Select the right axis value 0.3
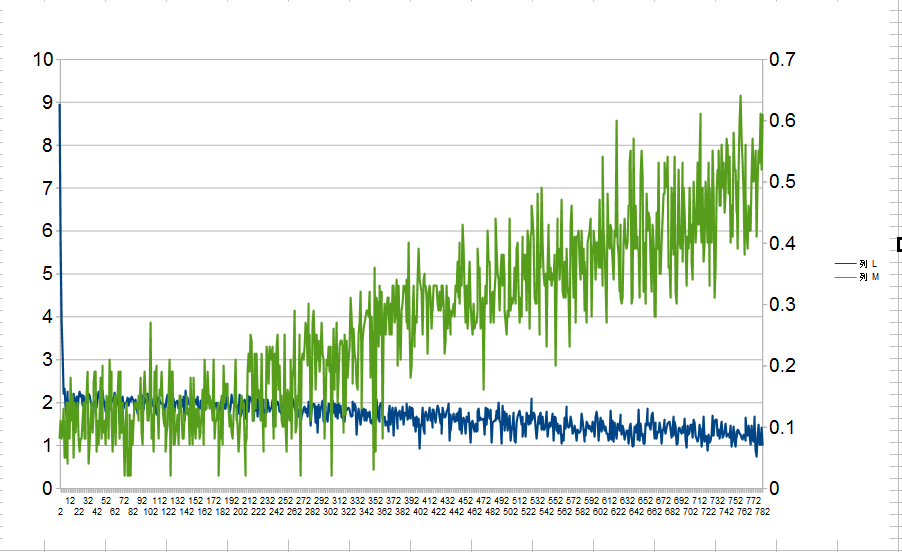The height and width of the screenshot is (552, 902). click(782, 304)
